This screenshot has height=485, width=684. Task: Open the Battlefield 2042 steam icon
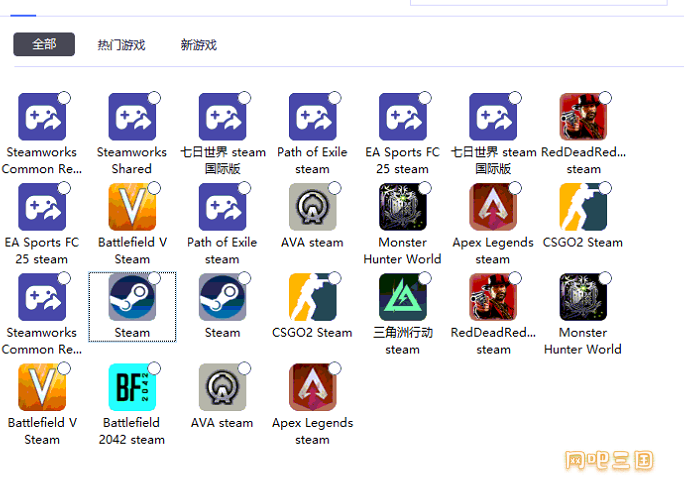click(132, 387)
